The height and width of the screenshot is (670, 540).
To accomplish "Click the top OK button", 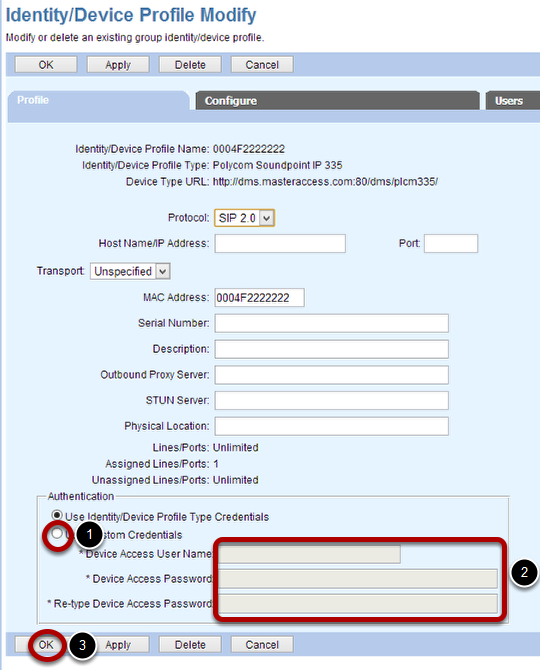I will pyautogui.click(x=46, y=65).
